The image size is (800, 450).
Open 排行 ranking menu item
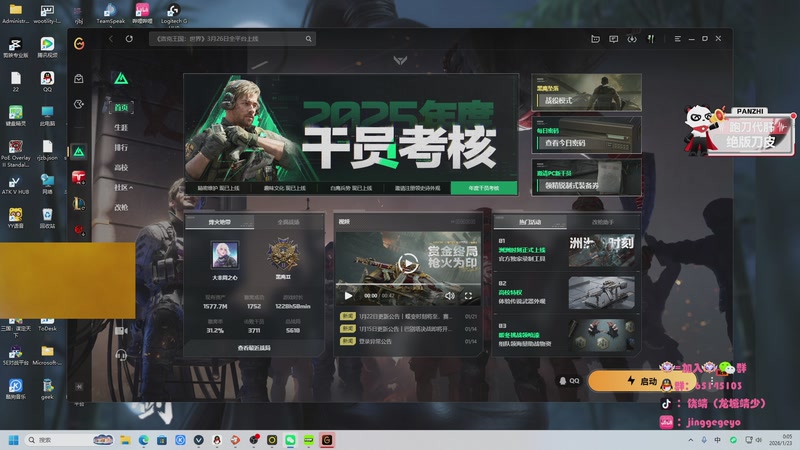click(121, 147)
